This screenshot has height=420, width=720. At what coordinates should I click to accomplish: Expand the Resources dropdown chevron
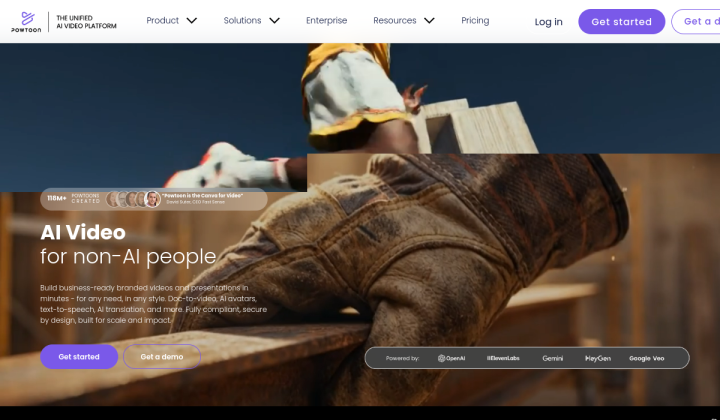[x=429, y=21]
